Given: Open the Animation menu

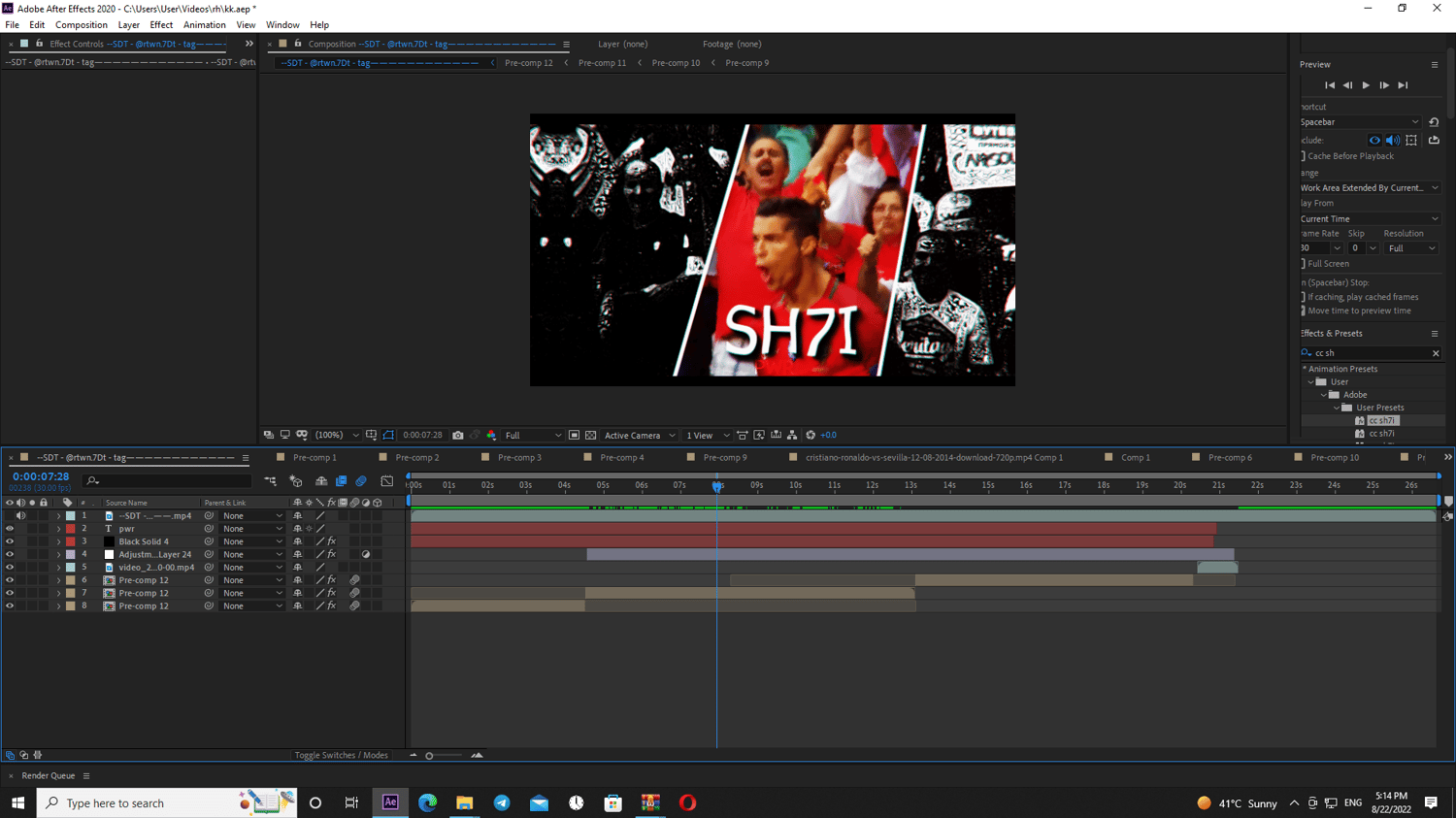Looking at the screenshot, I should 204,25.
